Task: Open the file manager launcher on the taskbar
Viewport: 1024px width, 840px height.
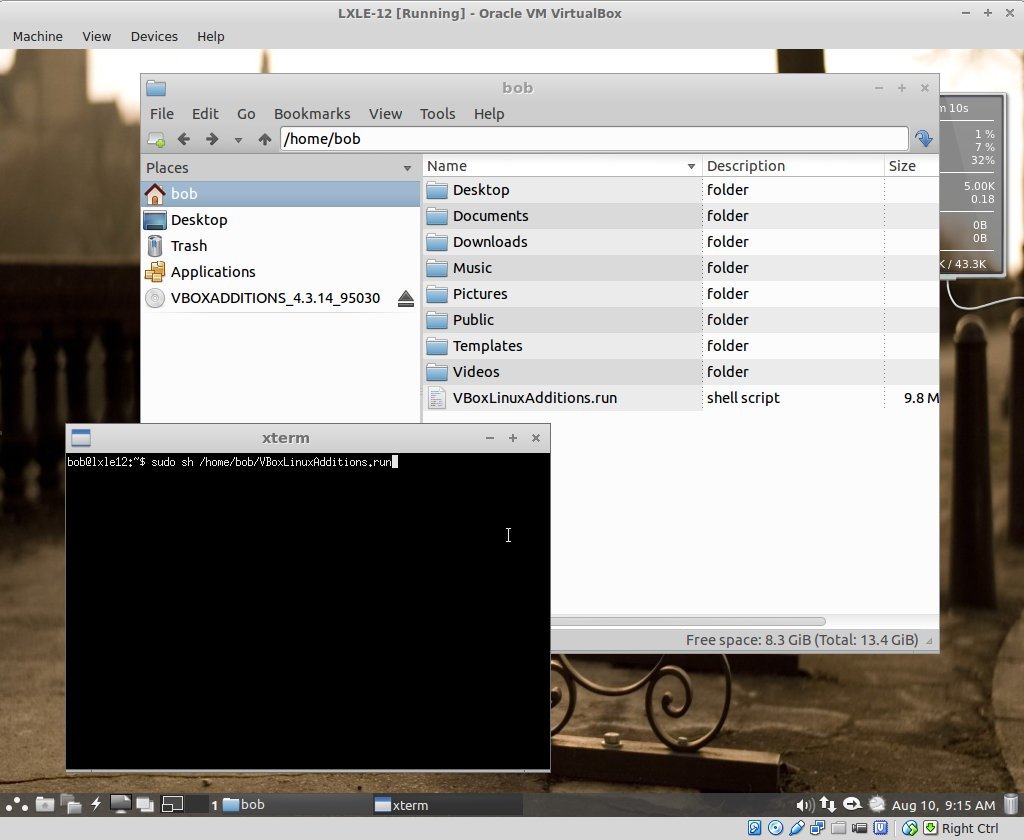Action: click(x=45, y=804)
